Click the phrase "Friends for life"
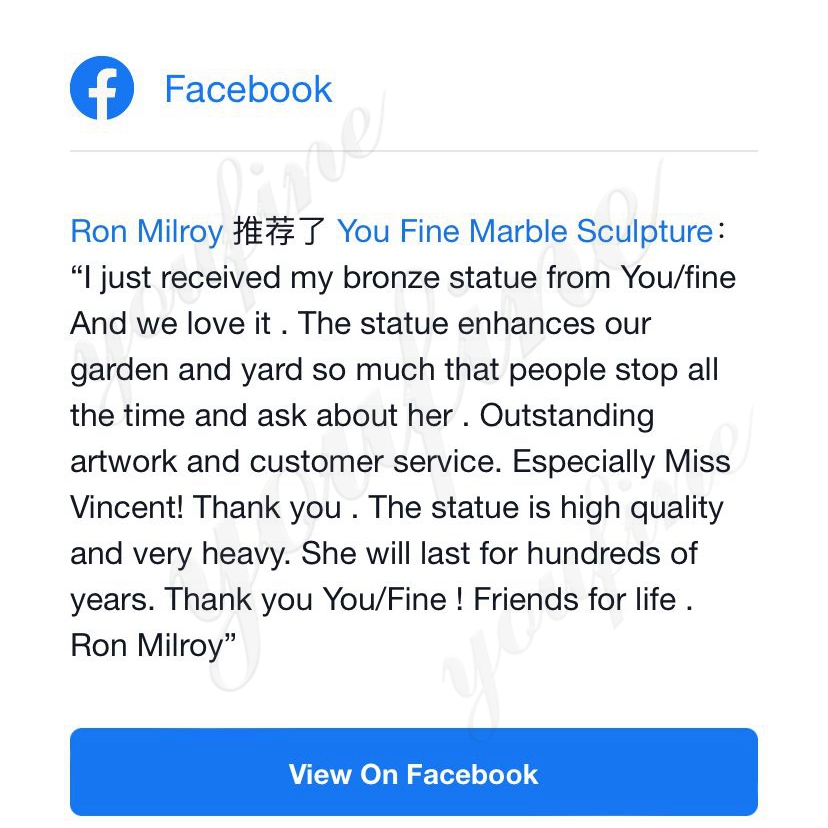Viewport: 828px width, 828px height. pos(575,599)
